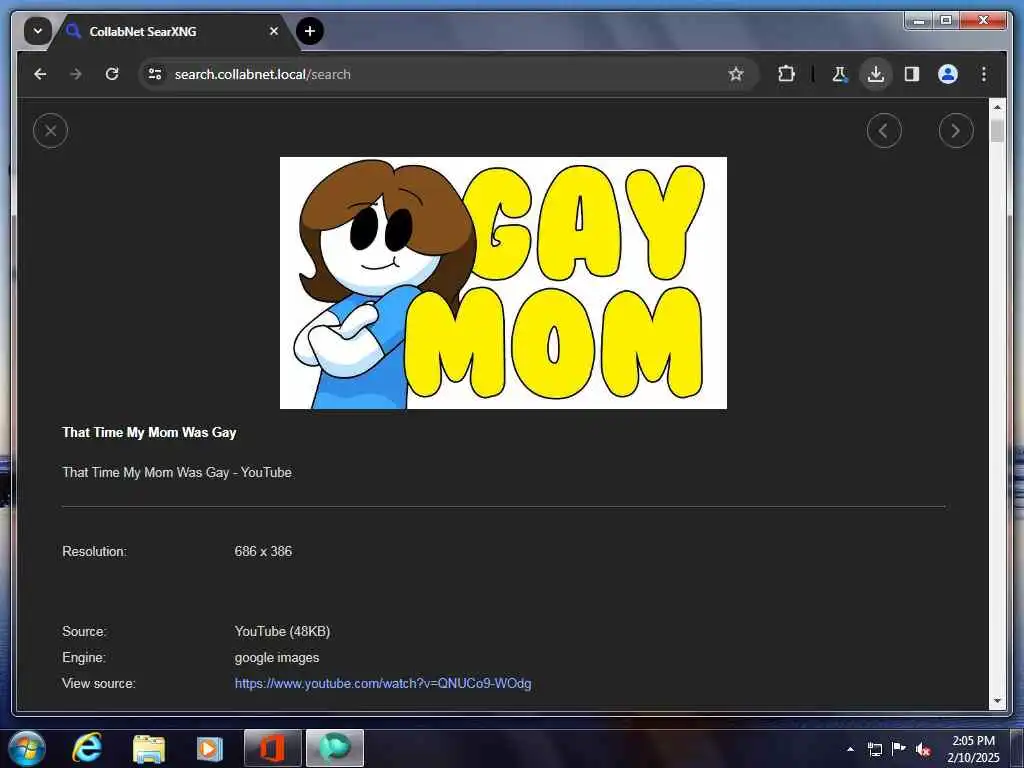Click the page scrollbar up arrow
The image size is (1024, 768).
[997, 106]
